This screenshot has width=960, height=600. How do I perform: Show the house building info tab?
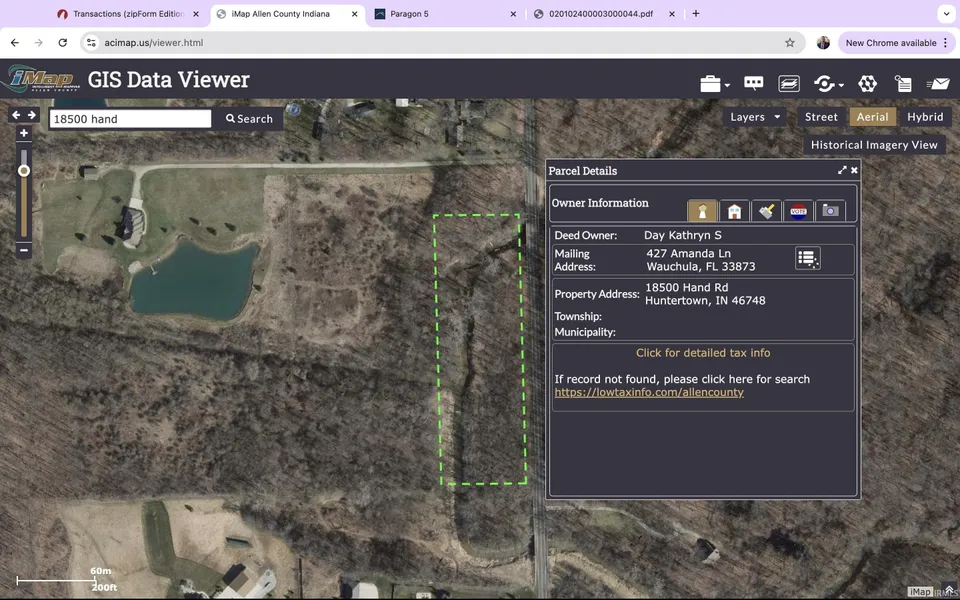[734, 211]
